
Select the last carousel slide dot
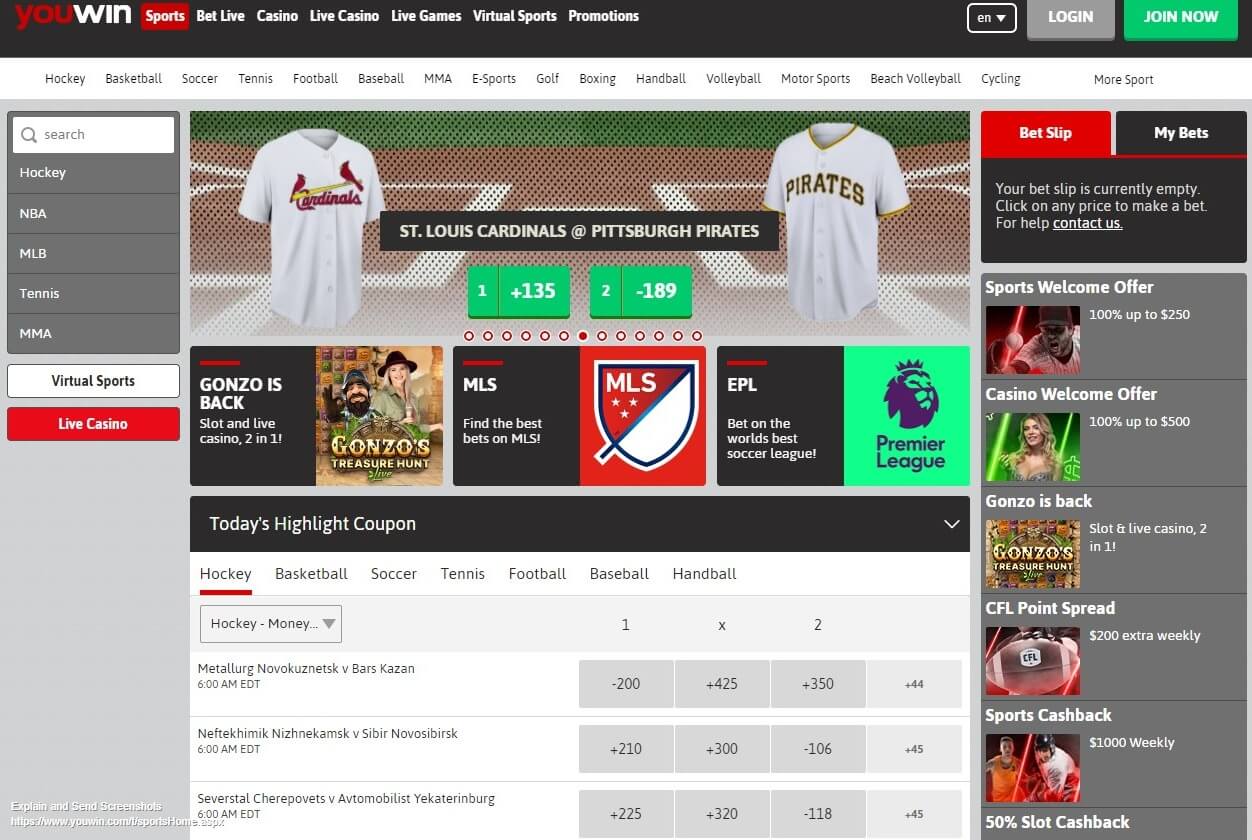(x=697, y=336)
